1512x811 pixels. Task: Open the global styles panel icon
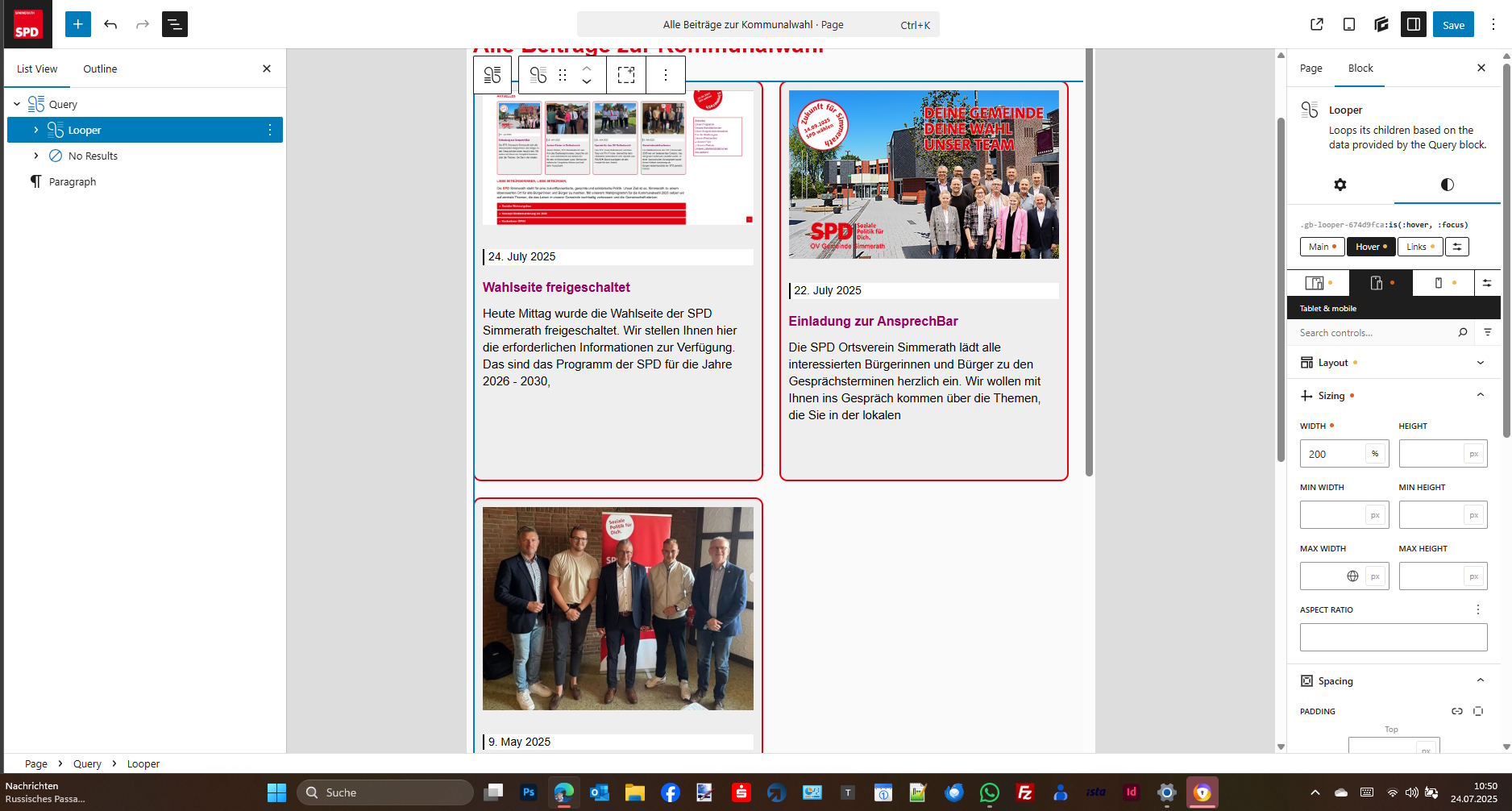click(1381, 24)
